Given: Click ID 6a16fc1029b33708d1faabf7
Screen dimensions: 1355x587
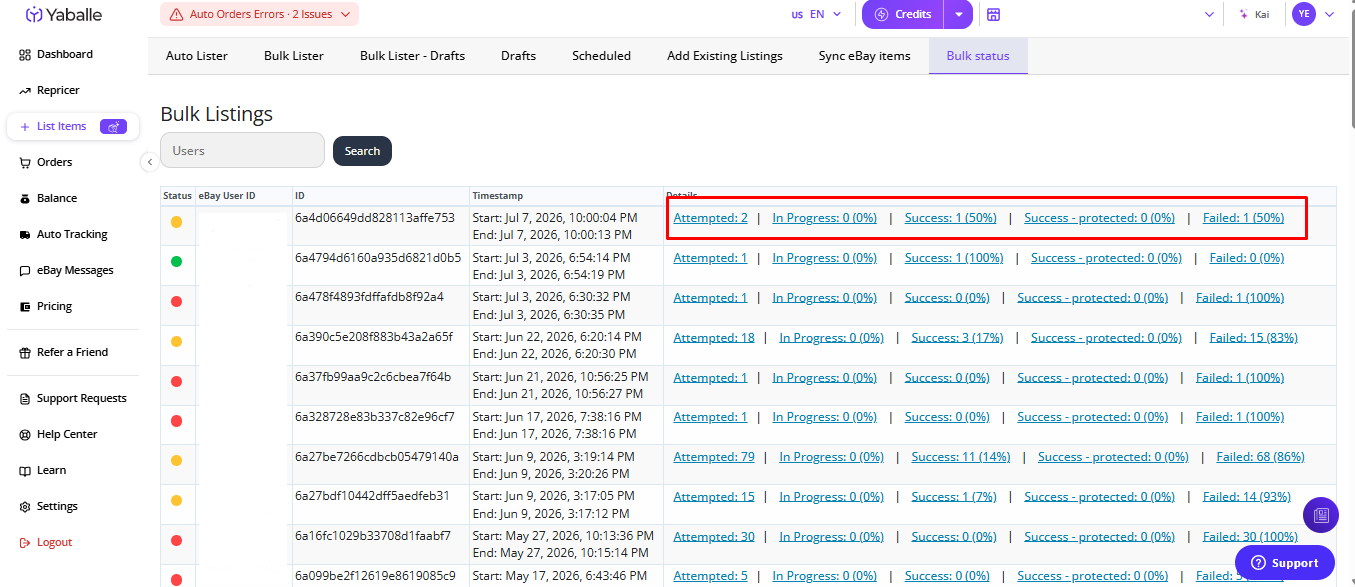Looking at the screenshot, I should coord(372,537).
